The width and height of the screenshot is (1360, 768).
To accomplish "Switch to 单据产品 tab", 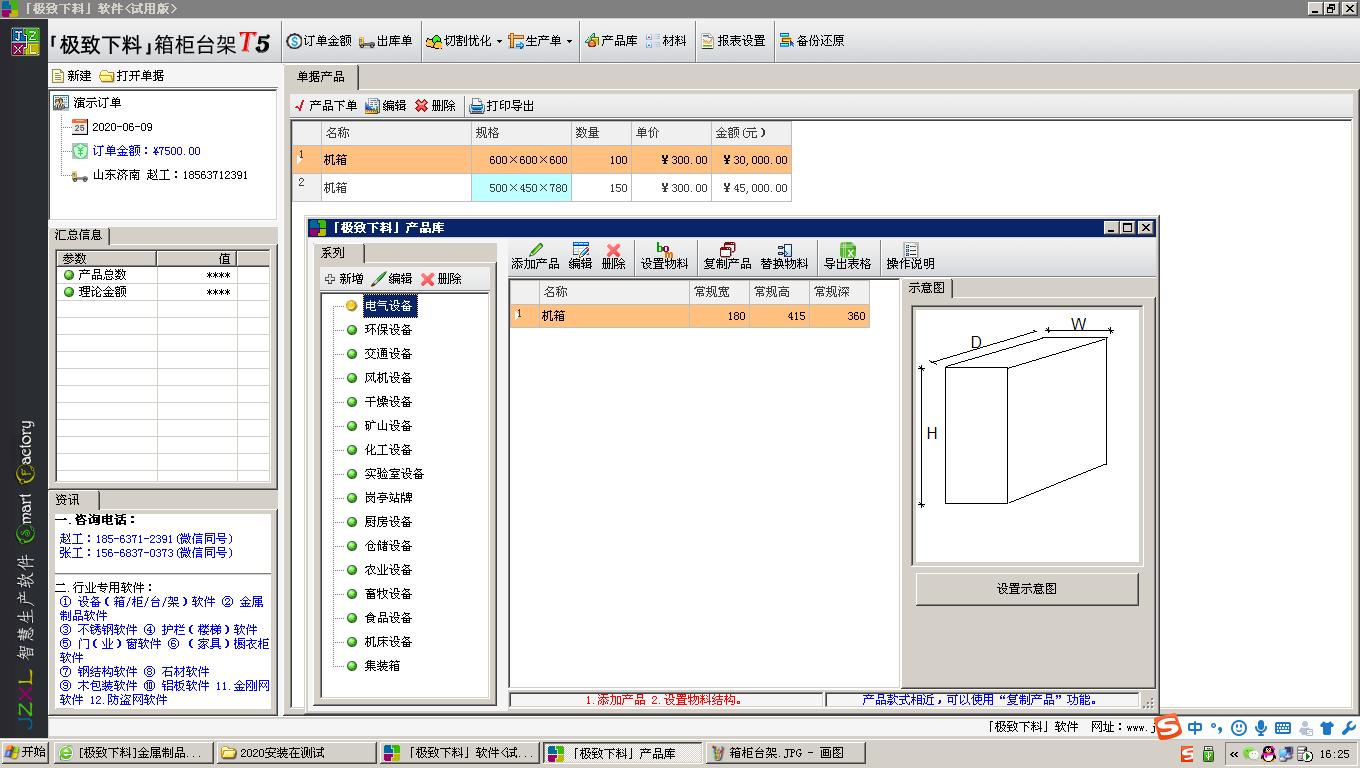I will 321,77.
